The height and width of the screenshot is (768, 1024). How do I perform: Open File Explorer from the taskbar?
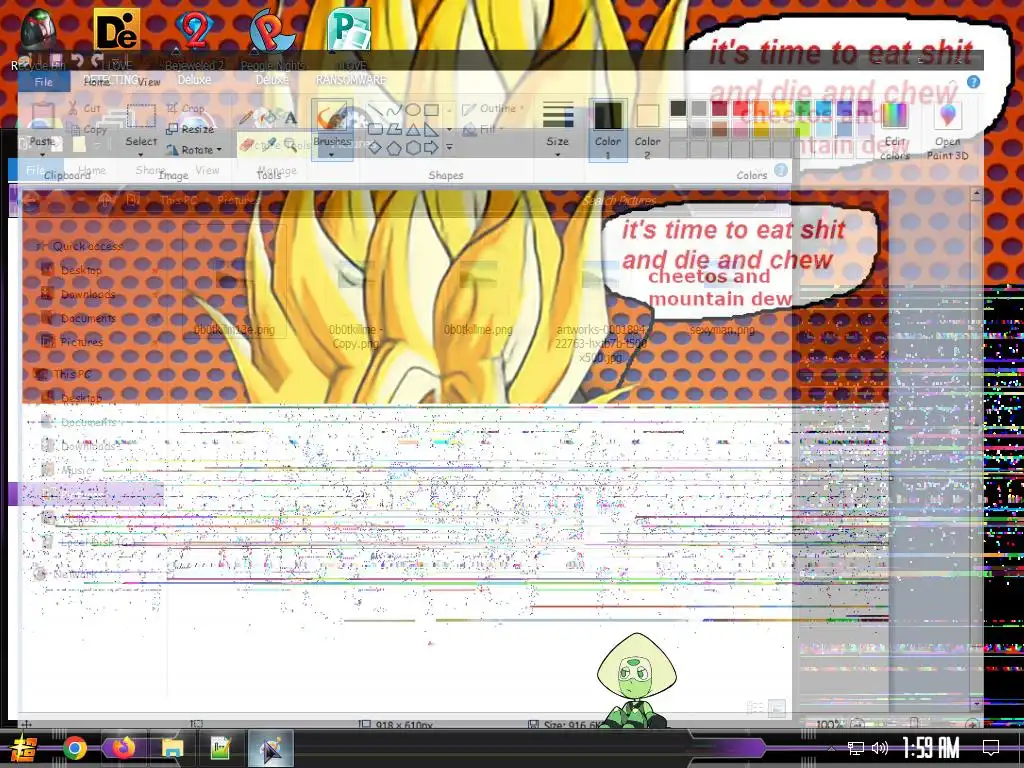tap(172, 748)
